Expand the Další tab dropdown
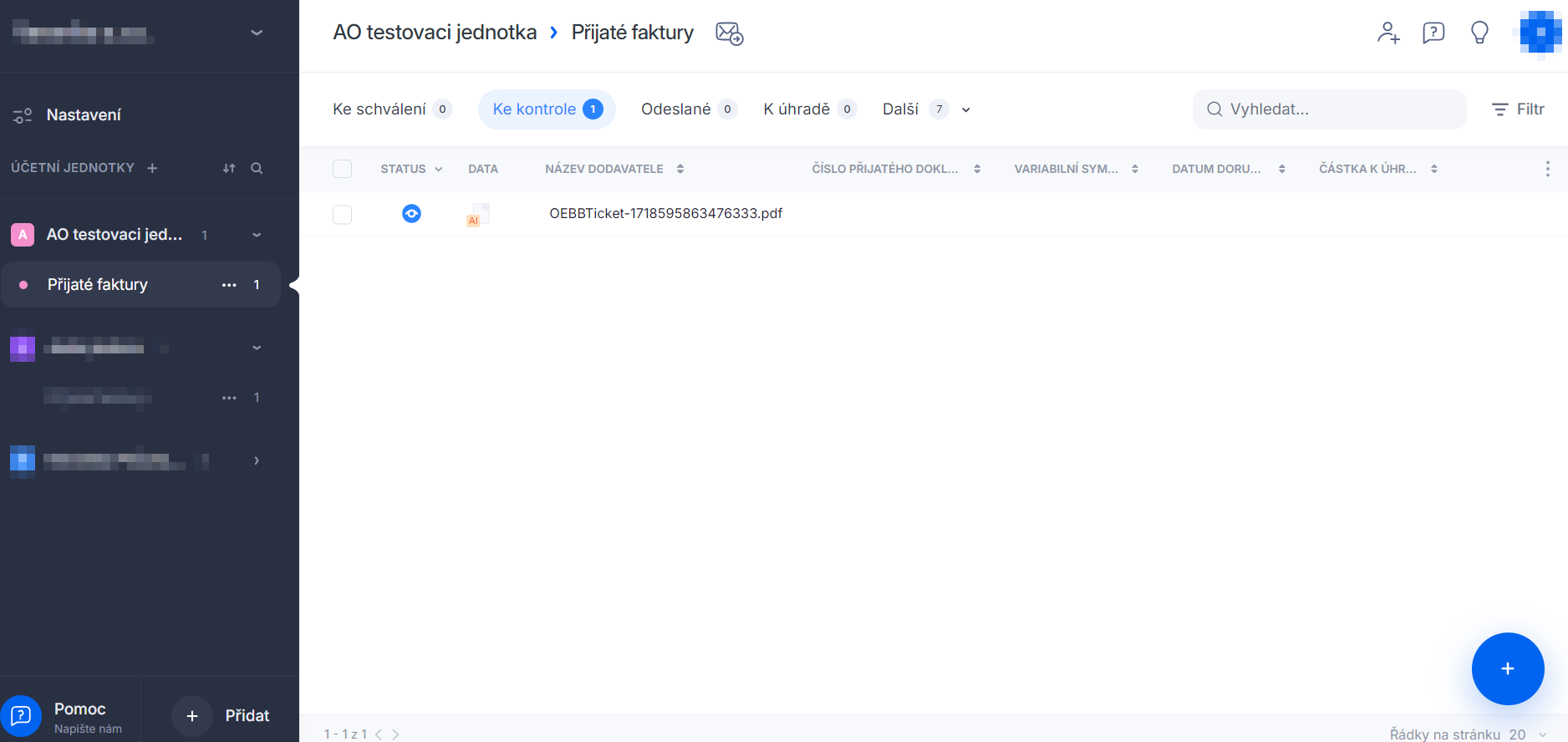Screen dimensions: 1568x742 click(965, 109)
